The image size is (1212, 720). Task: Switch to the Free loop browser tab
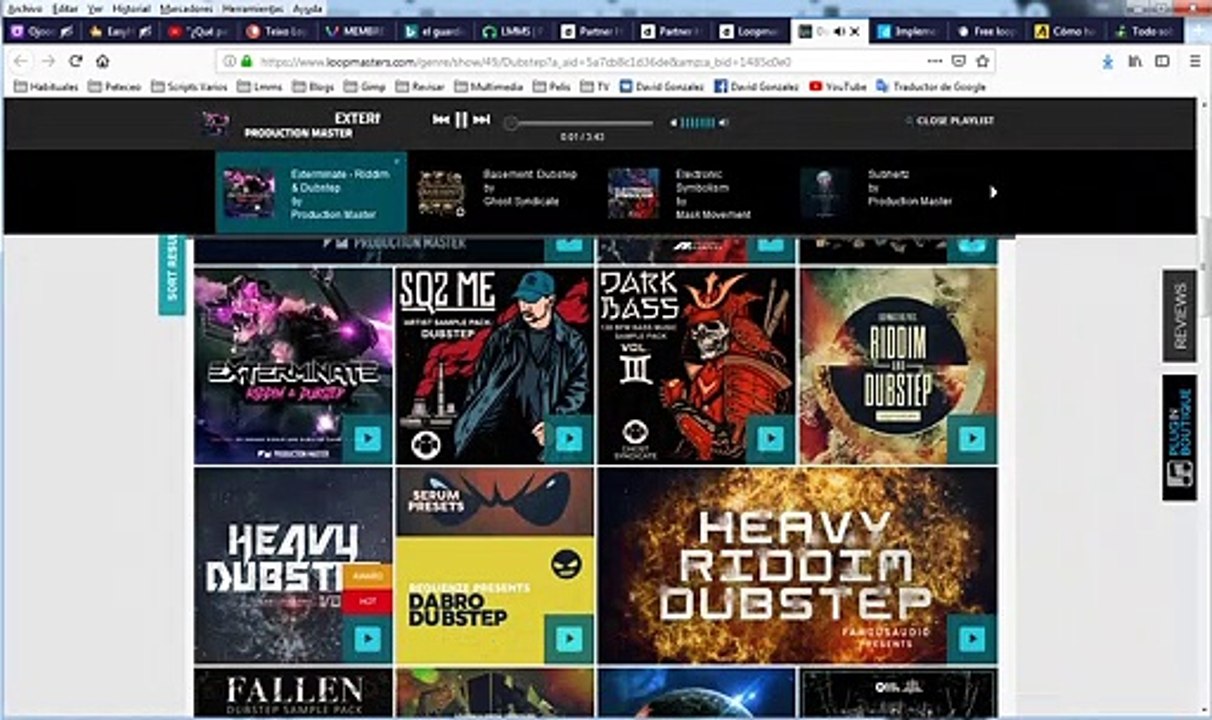point(988,31)
